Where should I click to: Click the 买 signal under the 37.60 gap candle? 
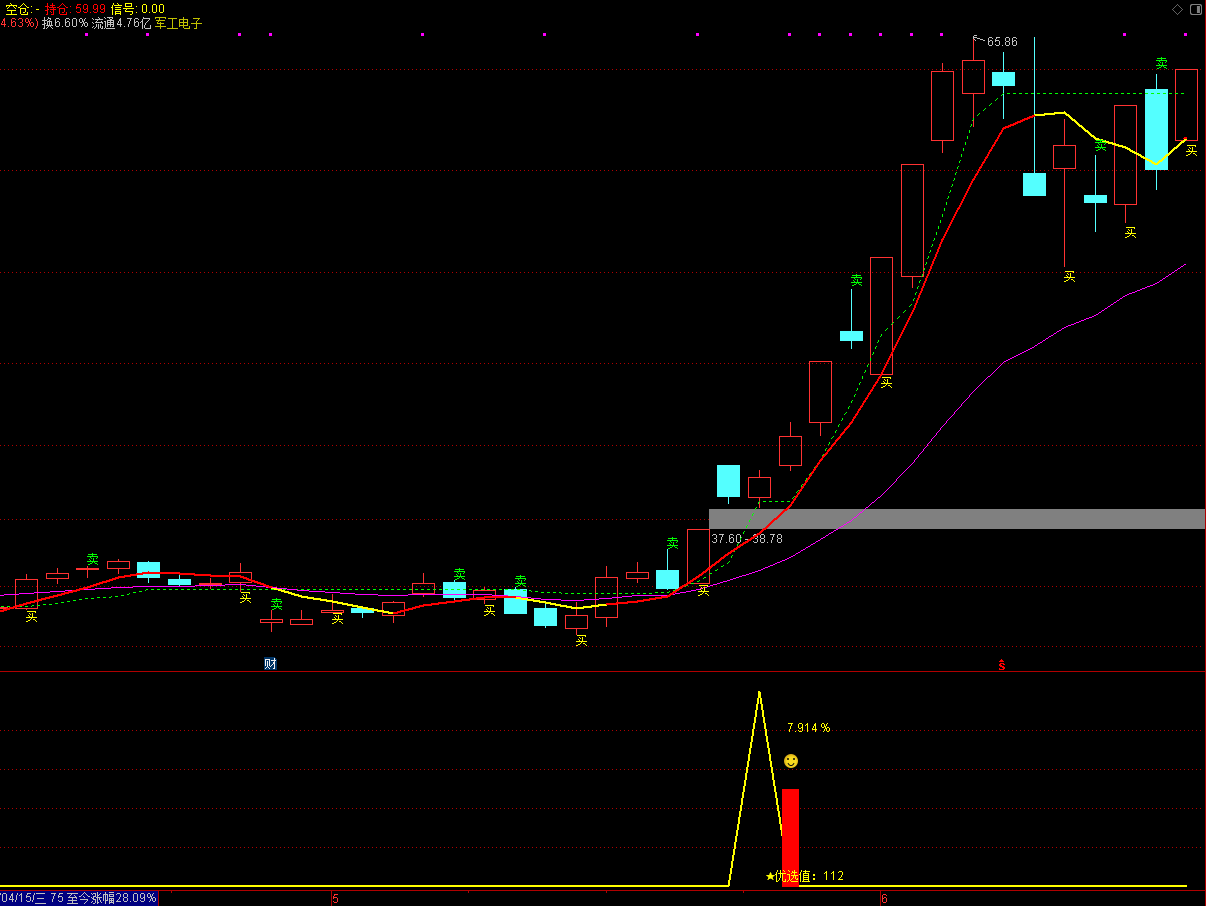coord(703,591)
